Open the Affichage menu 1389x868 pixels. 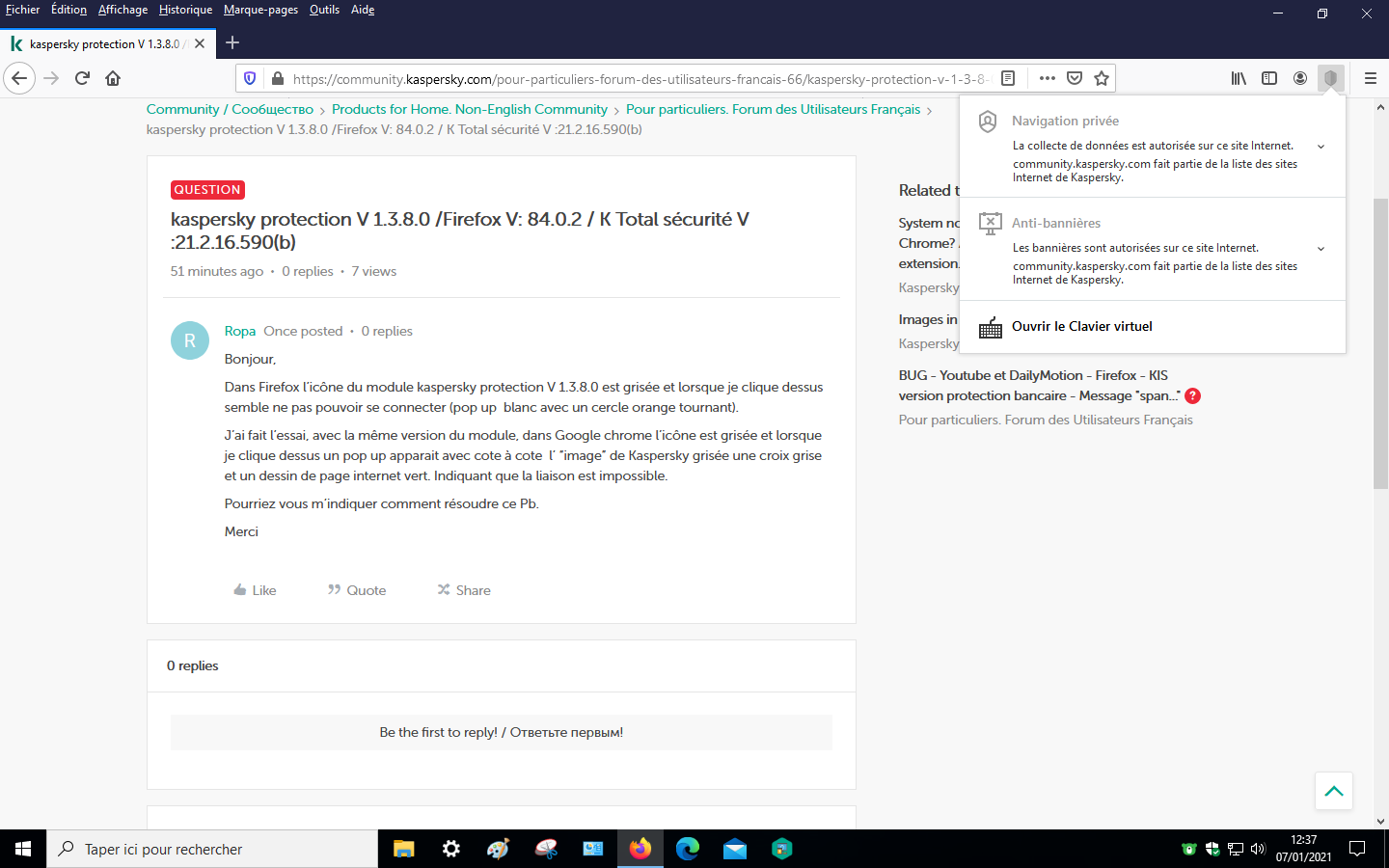point(123,10)
